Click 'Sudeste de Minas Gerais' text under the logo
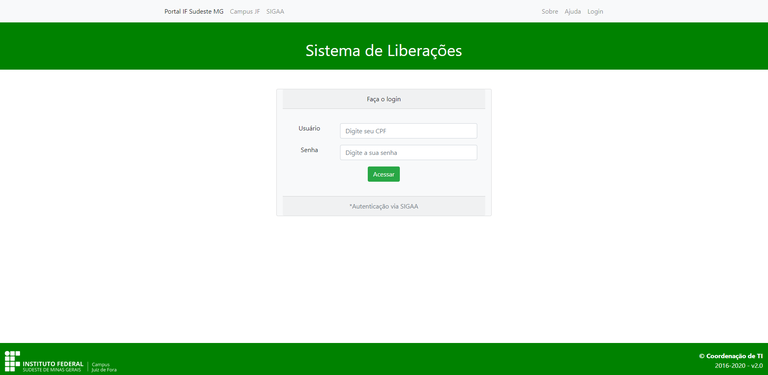This screenshot has width=768, height=375. coord(52,370)
